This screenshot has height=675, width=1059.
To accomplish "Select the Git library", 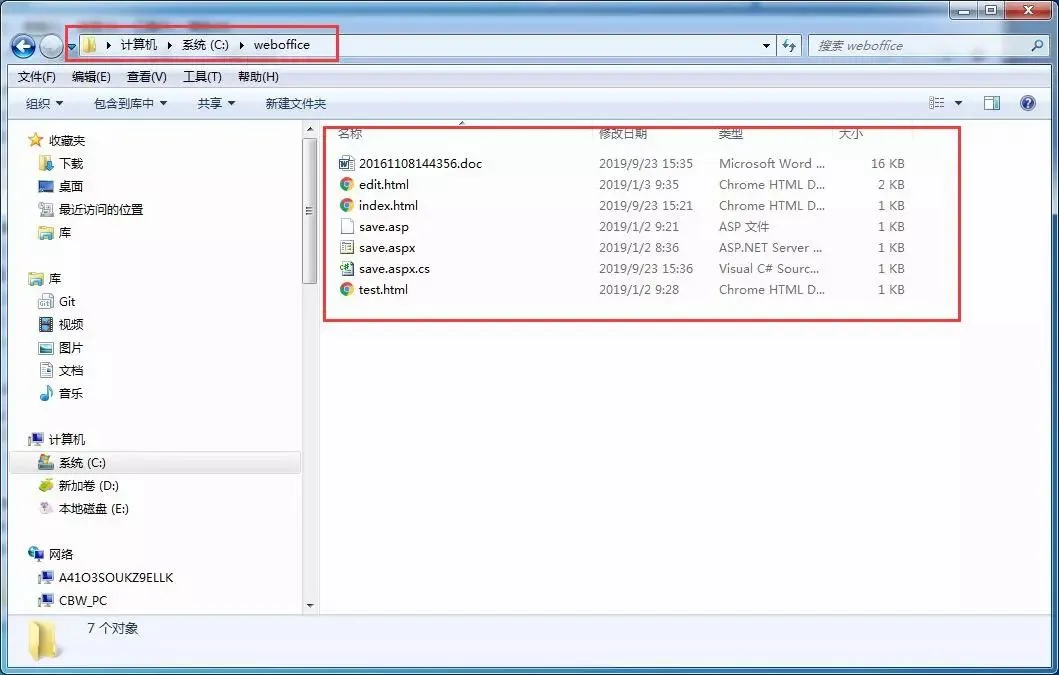I will tap(67, 301).
